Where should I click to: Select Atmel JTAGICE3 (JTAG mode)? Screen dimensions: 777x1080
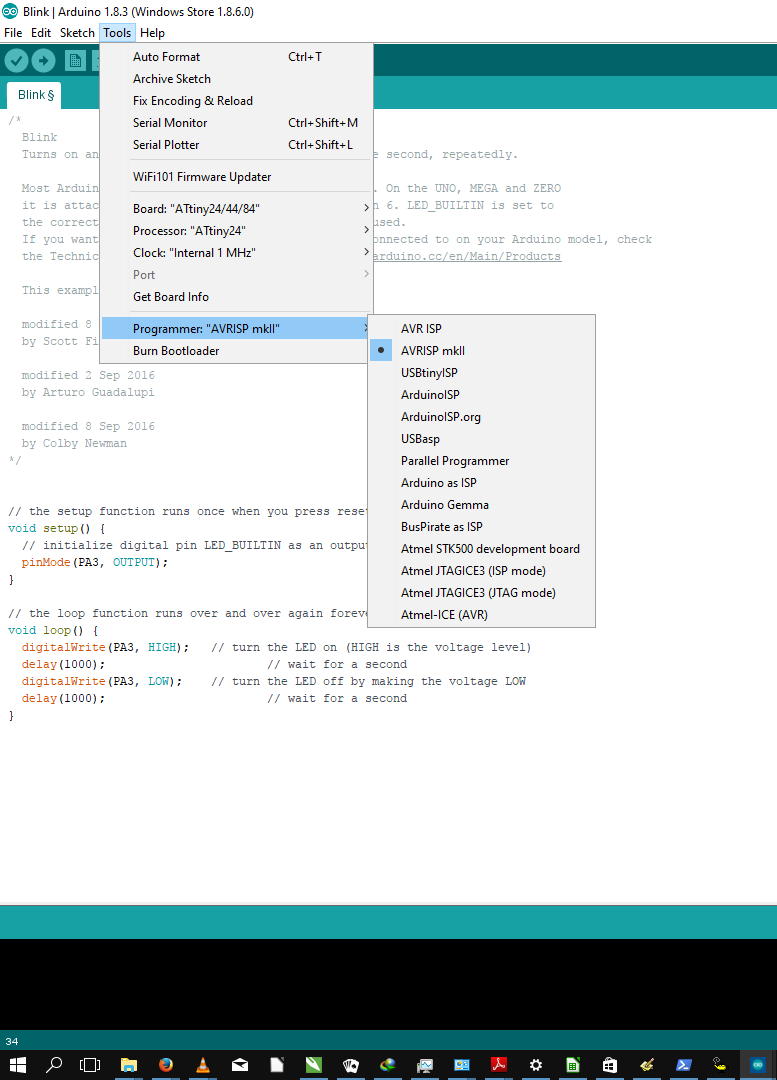(481, 593)
